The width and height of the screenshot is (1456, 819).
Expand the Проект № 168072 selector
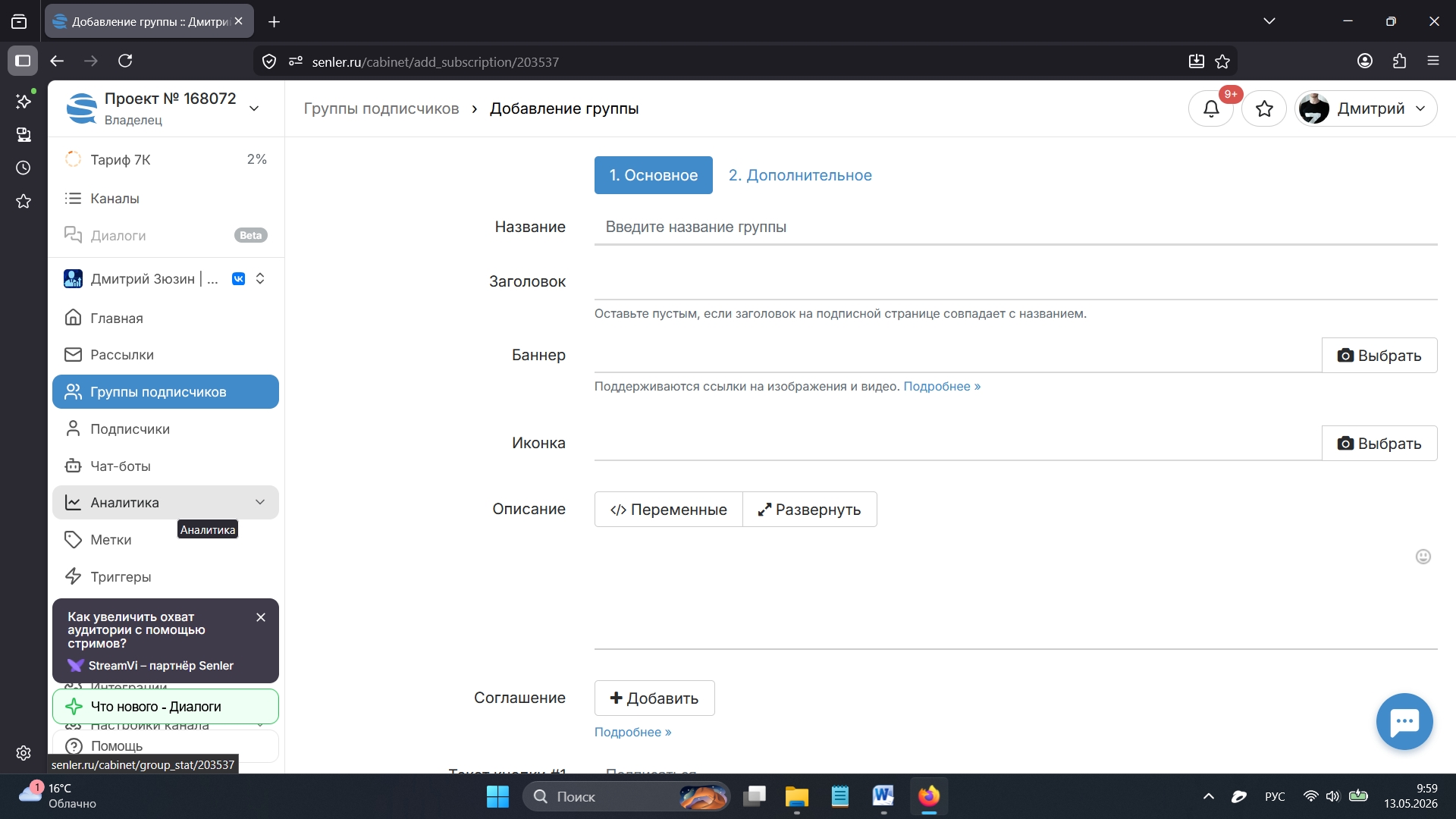254,108
